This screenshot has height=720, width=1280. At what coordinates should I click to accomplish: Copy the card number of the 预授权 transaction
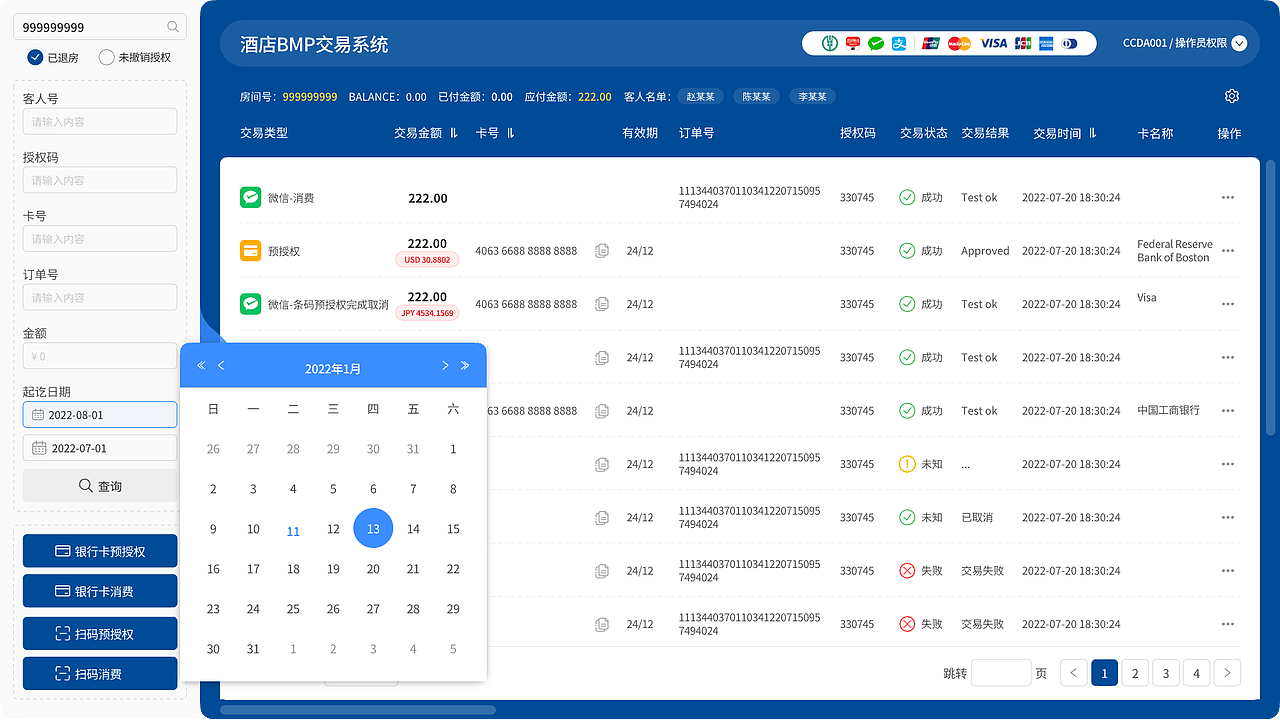(x=601, y=251)
